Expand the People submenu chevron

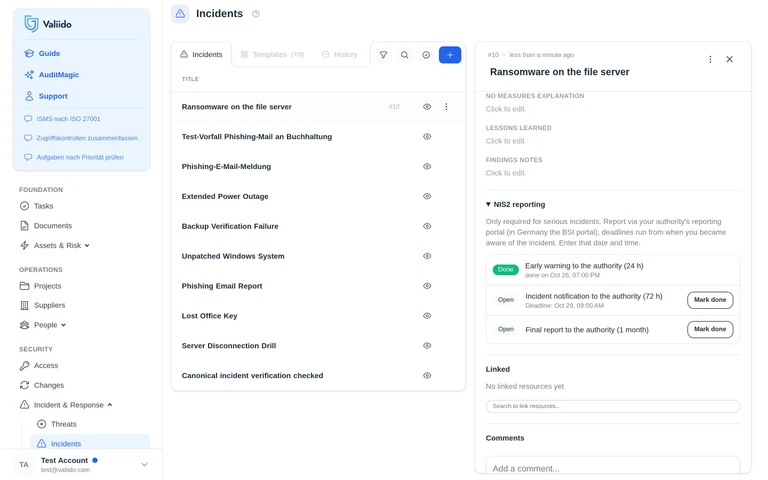pos(64,325)
